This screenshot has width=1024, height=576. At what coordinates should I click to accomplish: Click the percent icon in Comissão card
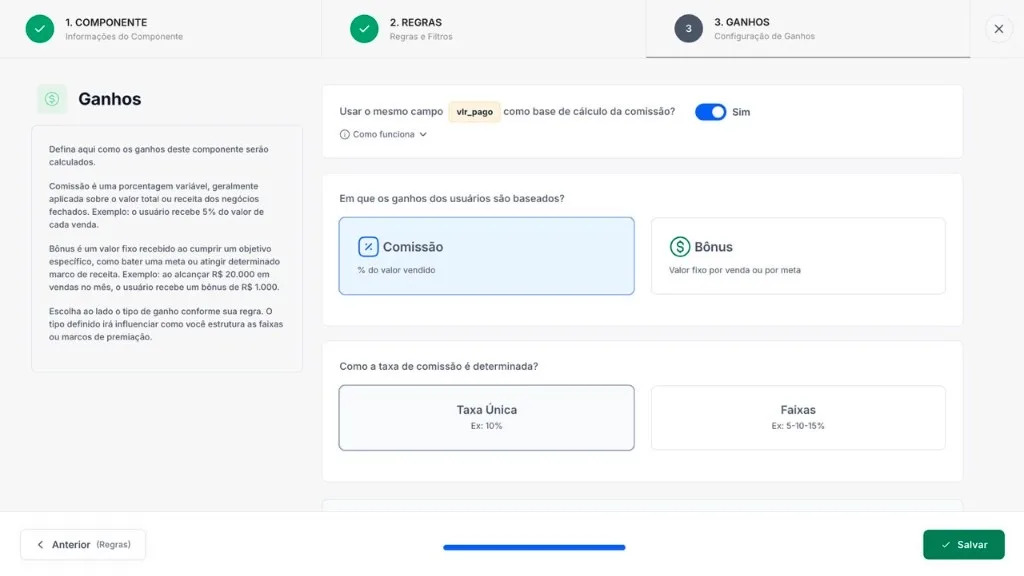[x=368, y=246]
